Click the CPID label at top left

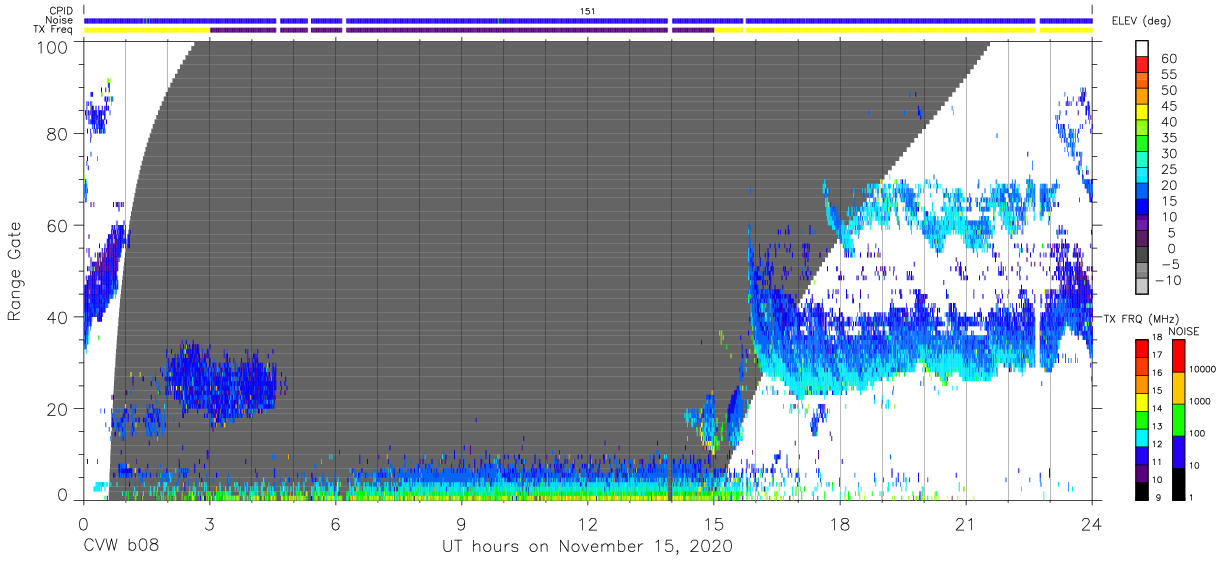[61, 11]
